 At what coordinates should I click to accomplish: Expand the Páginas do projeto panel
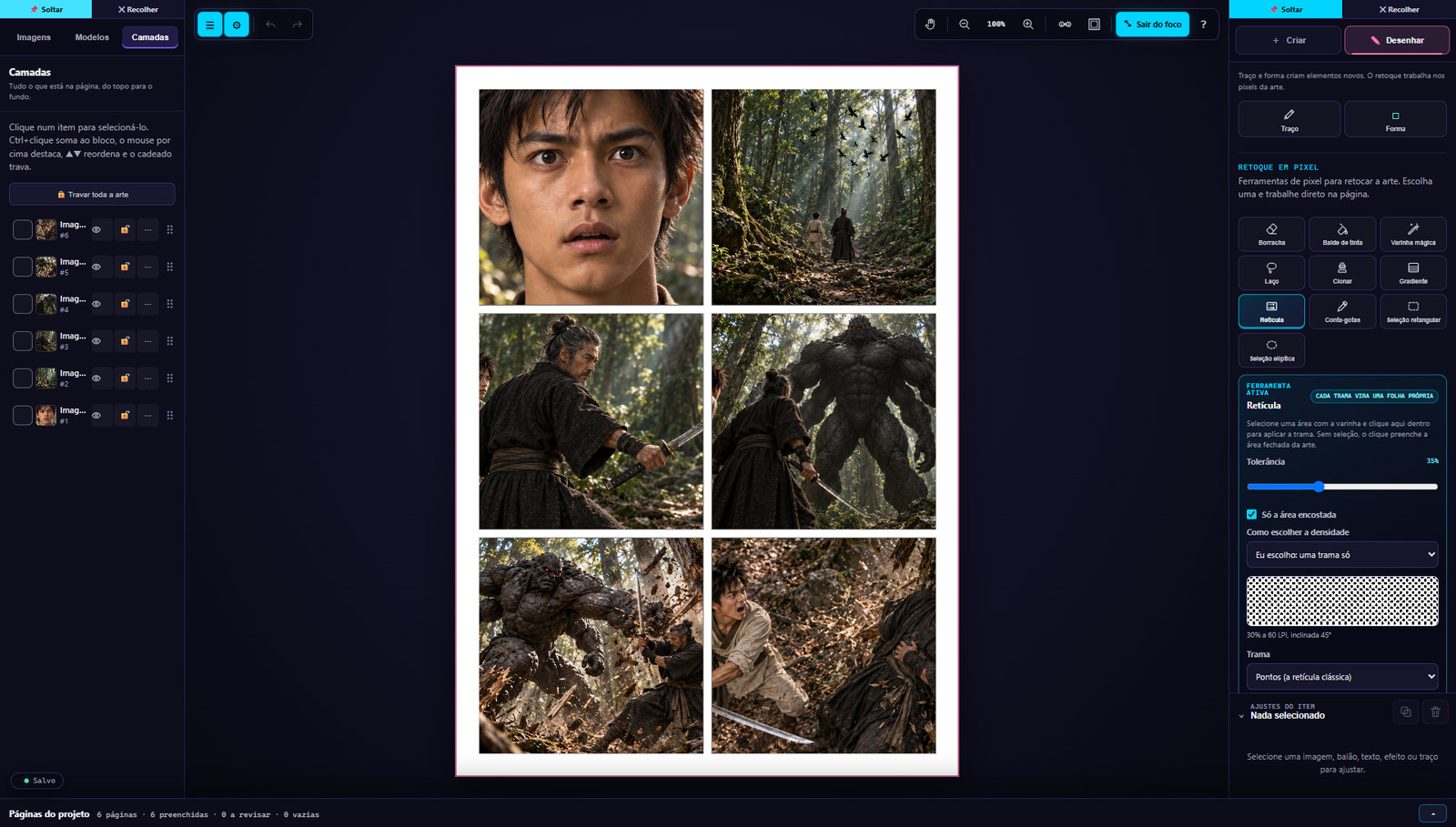(1432, 813)
